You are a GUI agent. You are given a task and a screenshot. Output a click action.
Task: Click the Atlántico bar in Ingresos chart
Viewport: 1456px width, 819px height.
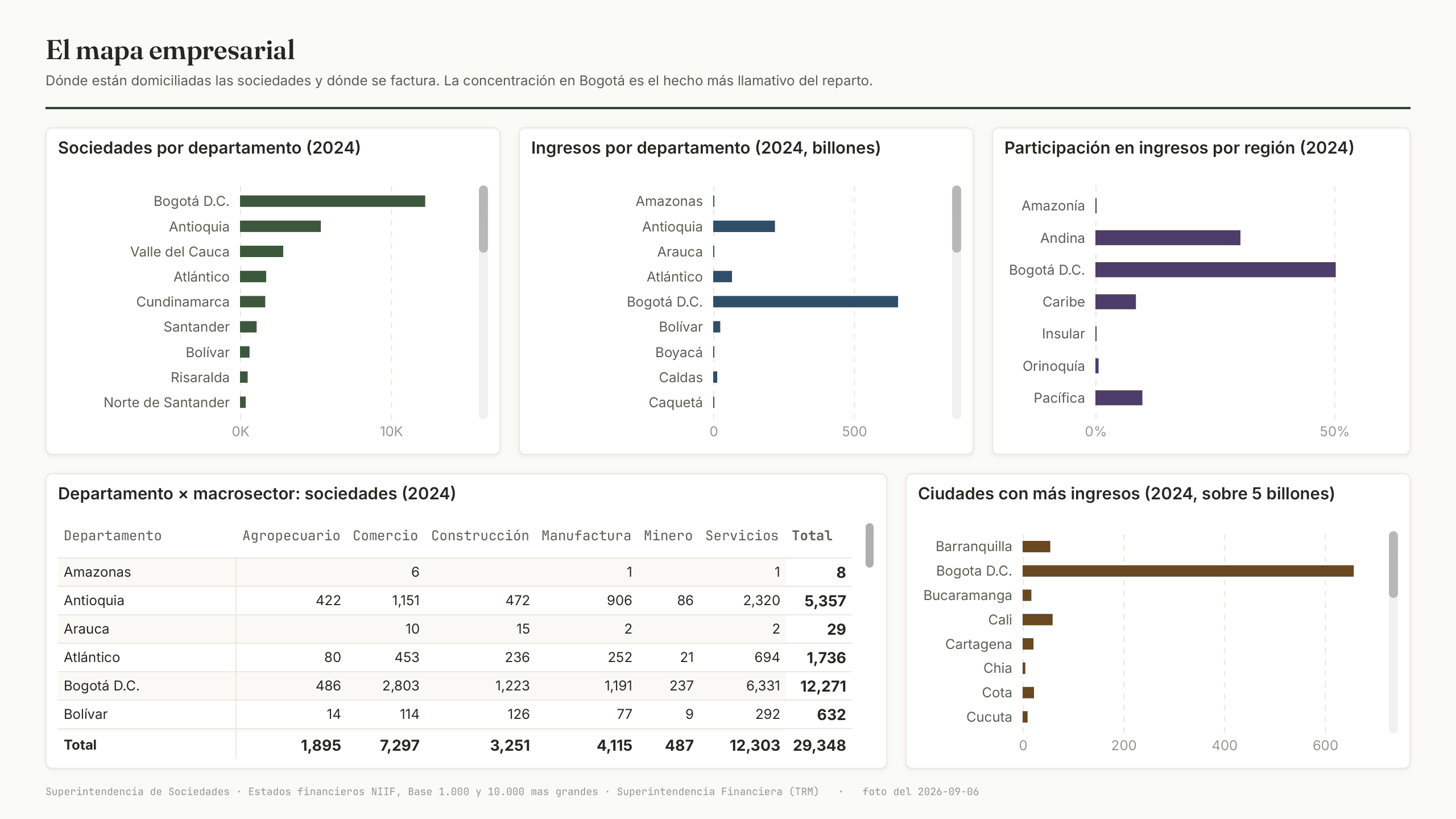[x=722, y=276]
